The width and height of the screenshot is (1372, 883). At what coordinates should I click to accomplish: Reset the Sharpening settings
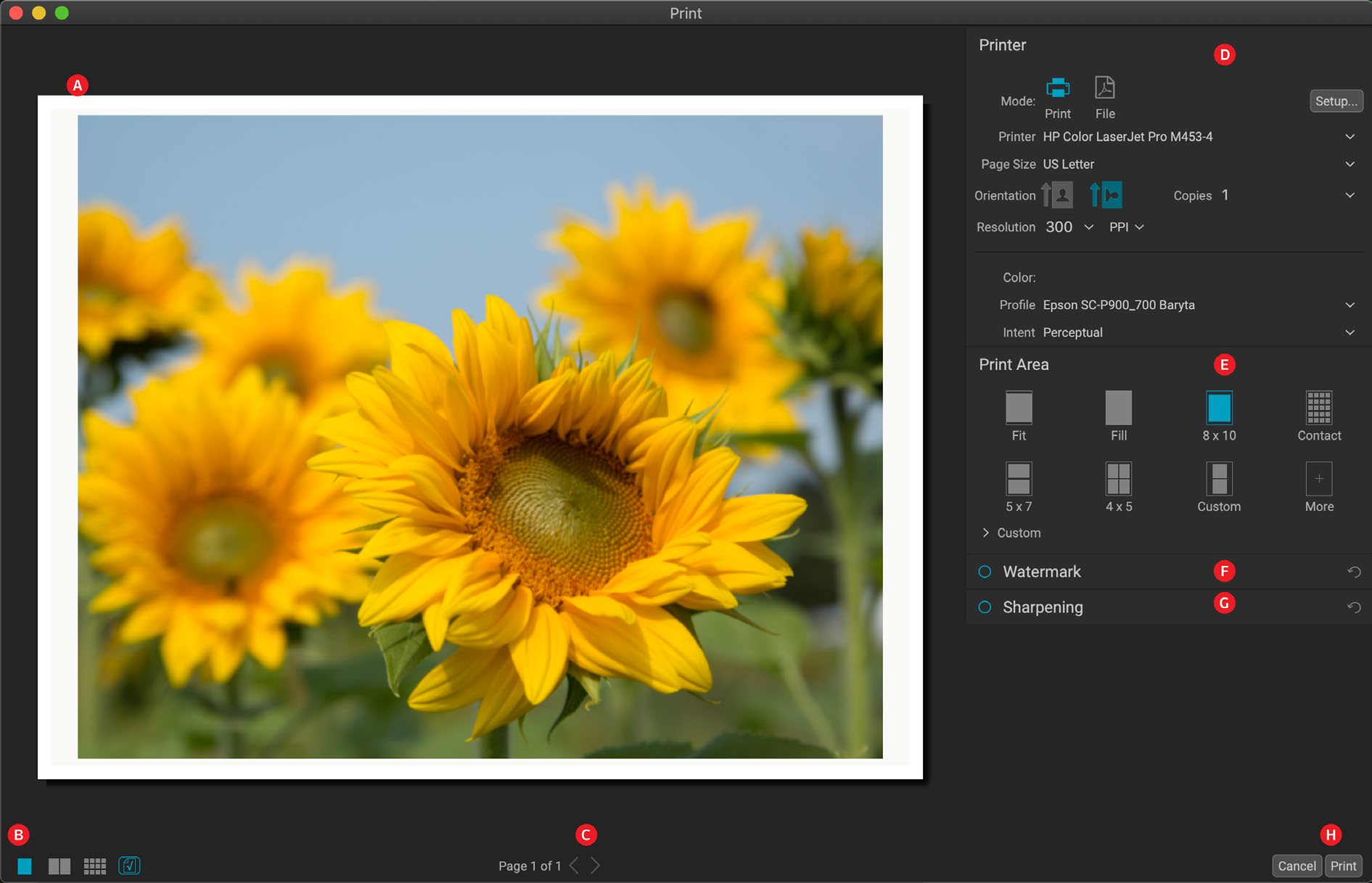pyautogui.click(x=1354, y=607)
